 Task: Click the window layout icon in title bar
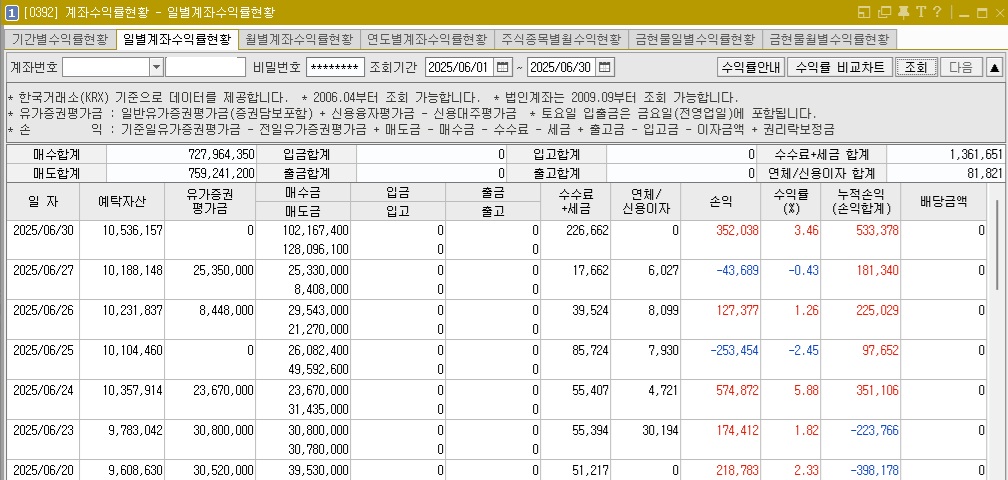864,12
